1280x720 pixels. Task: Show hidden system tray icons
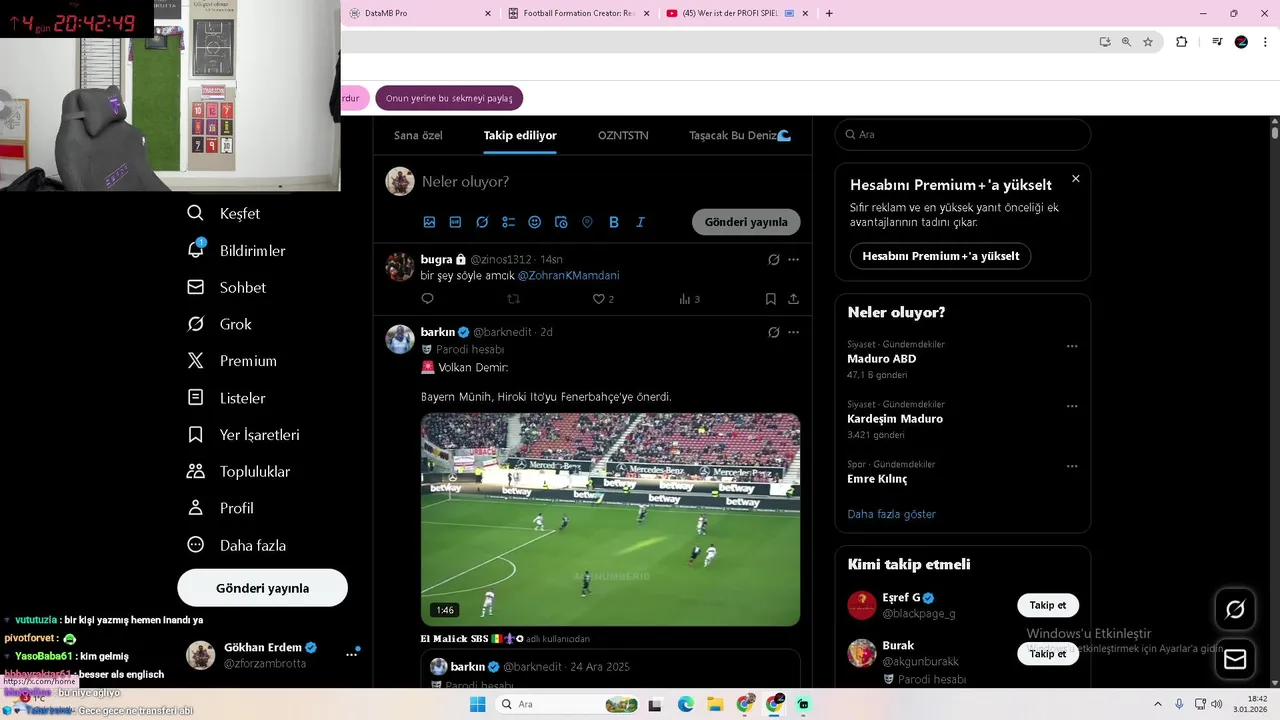click(1160, 704)
